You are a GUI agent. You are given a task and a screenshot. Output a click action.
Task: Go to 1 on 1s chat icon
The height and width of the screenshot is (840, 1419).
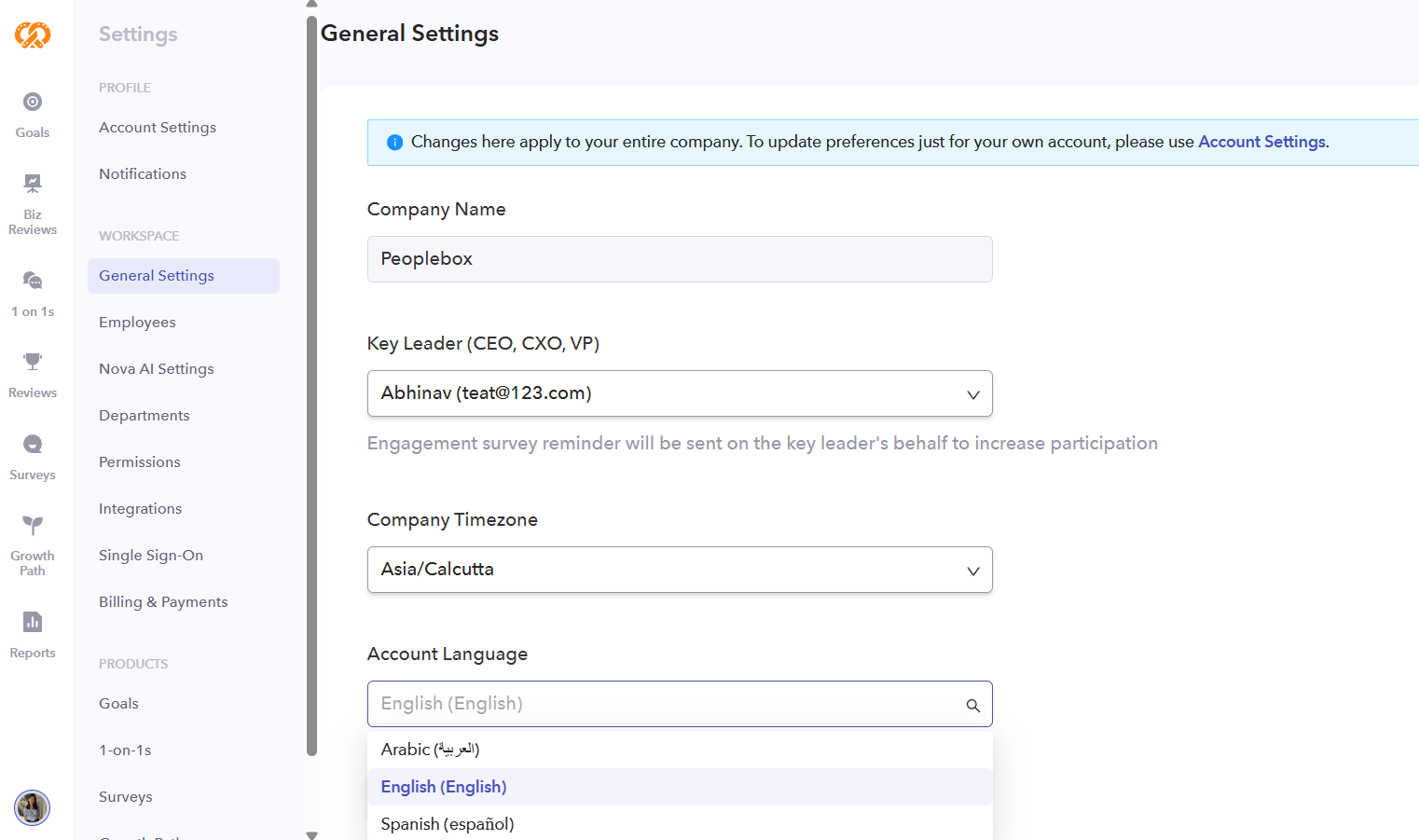pos(33,281)
